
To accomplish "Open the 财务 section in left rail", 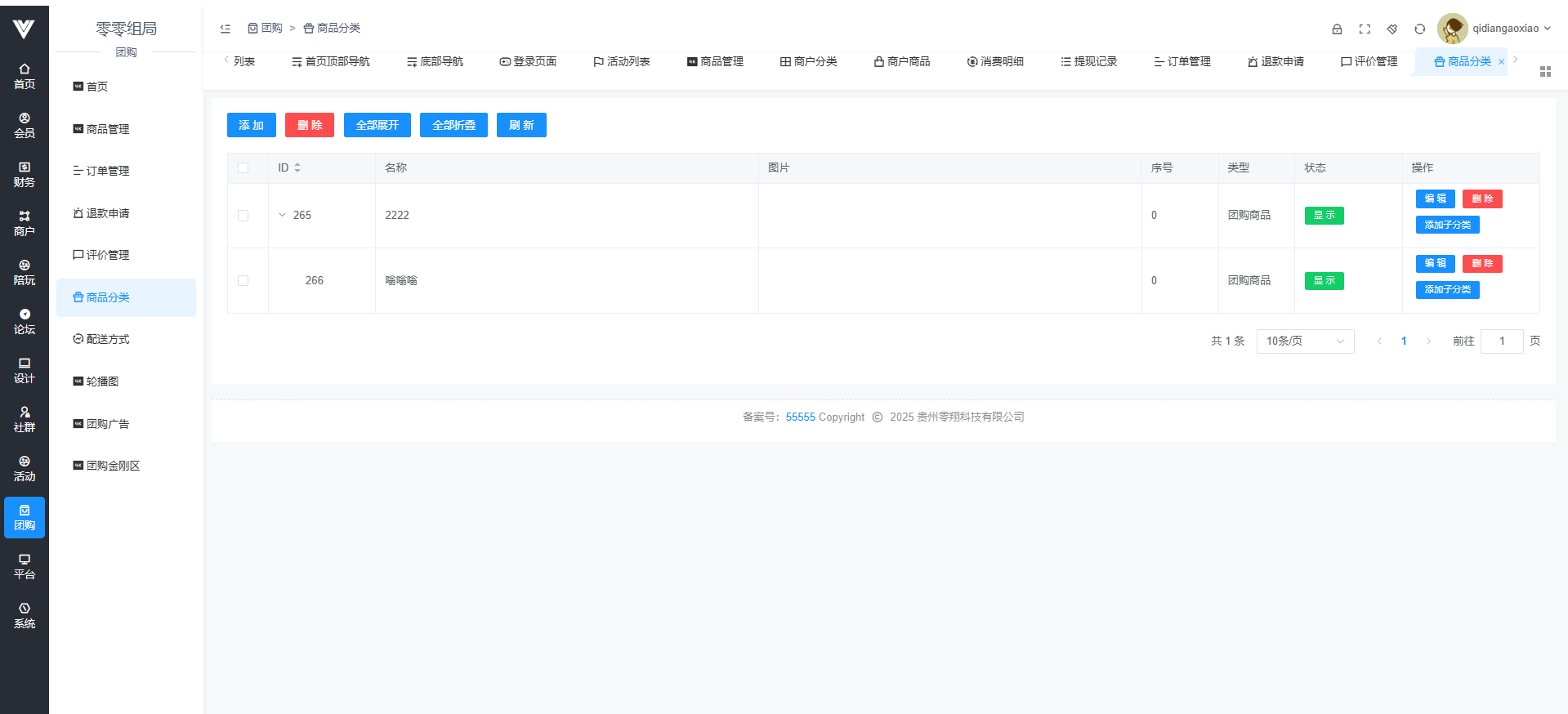I will (x=25, y=174).
